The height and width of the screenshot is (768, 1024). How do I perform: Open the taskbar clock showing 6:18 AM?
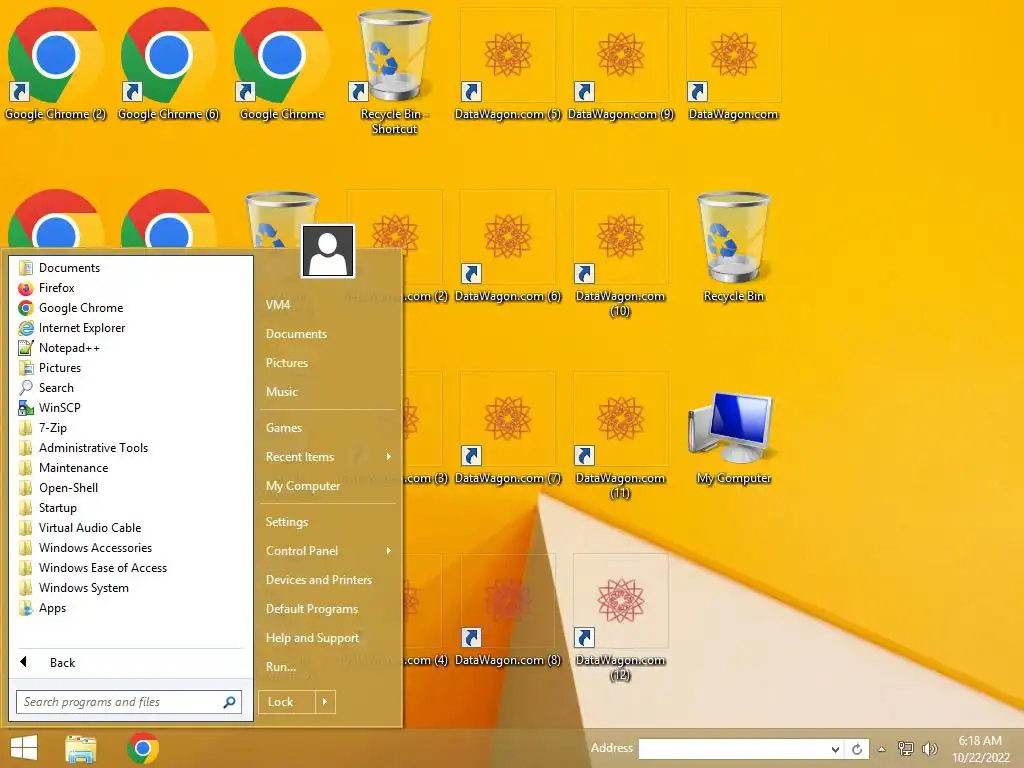click(980, 749)
